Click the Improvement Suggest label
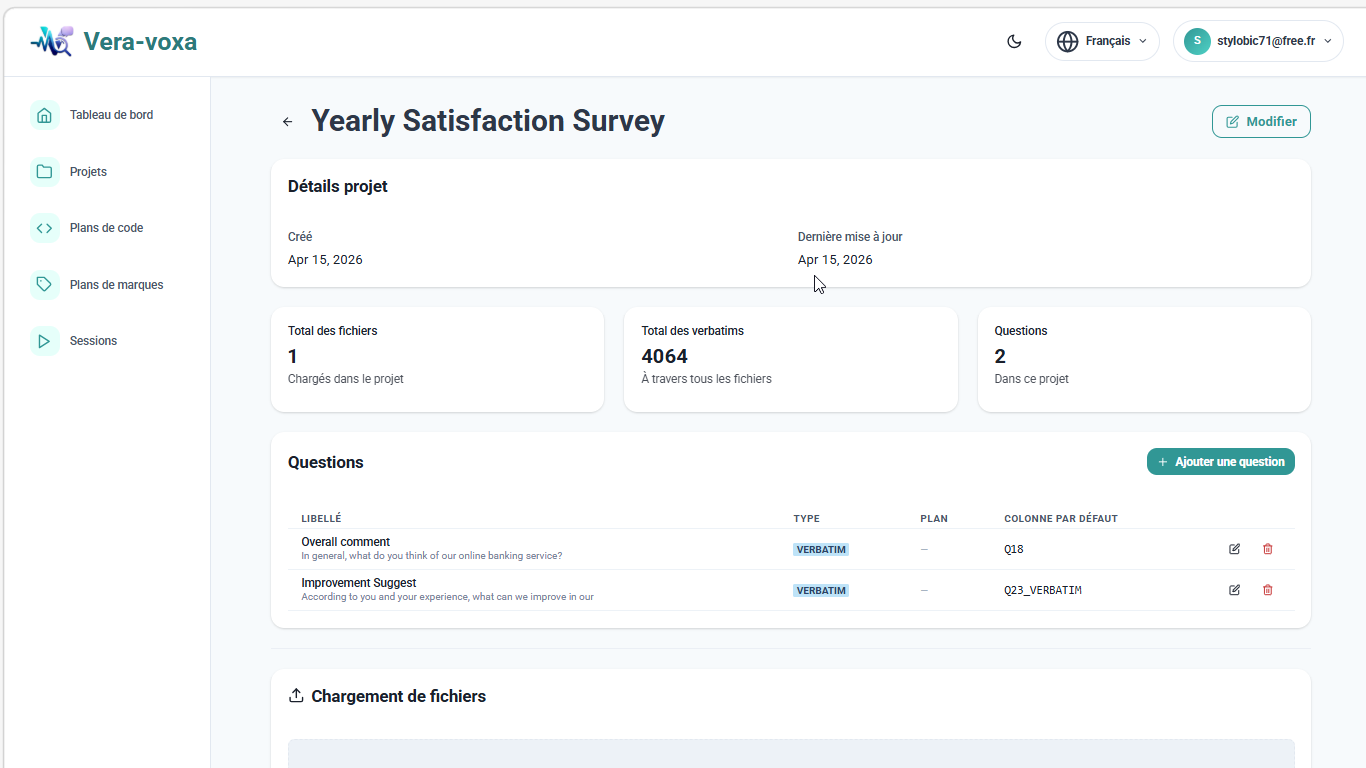Viewport: 1366px width, 768px height. 359,583
